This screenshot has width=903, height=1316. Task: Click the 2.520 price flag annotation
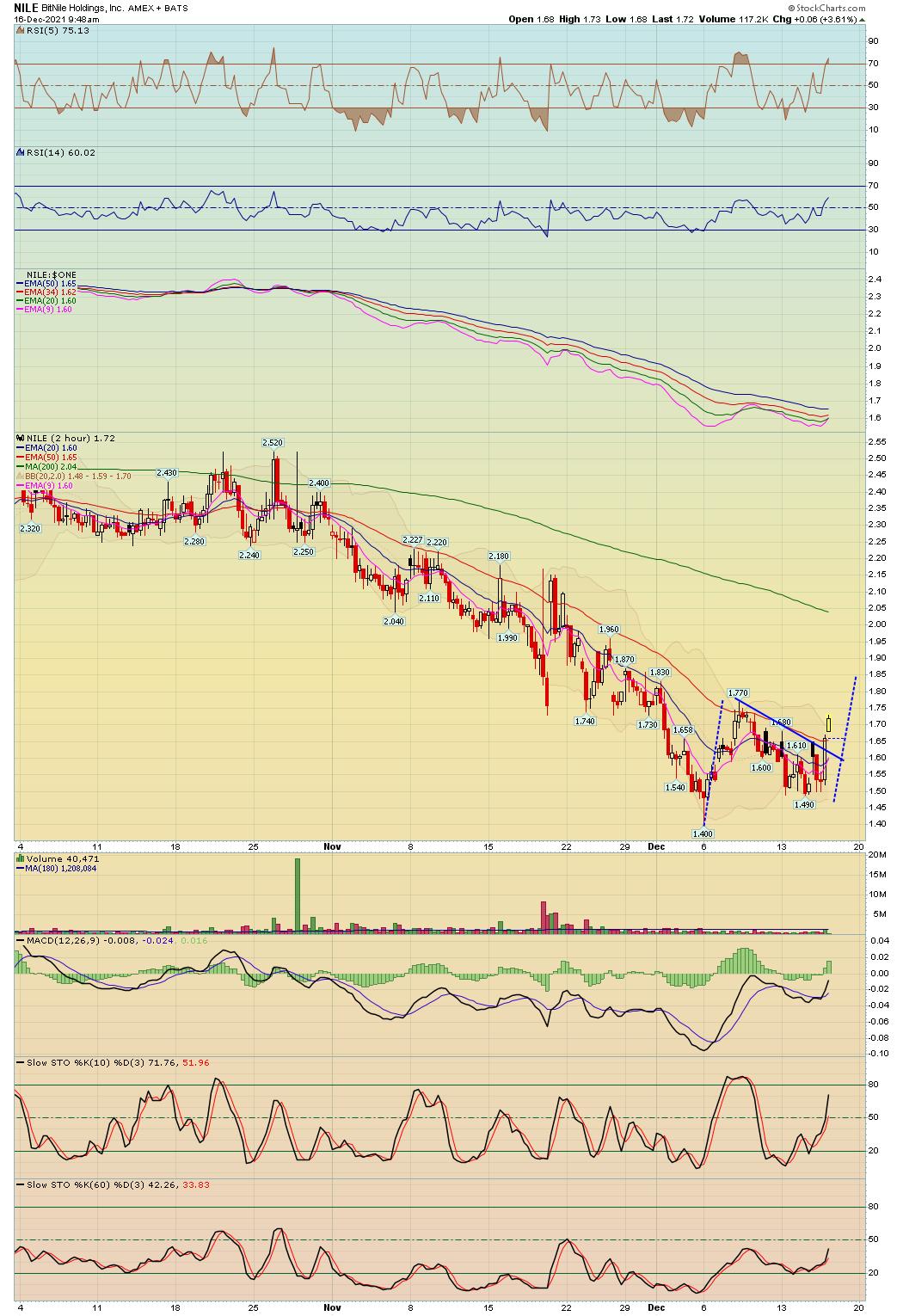272,442
